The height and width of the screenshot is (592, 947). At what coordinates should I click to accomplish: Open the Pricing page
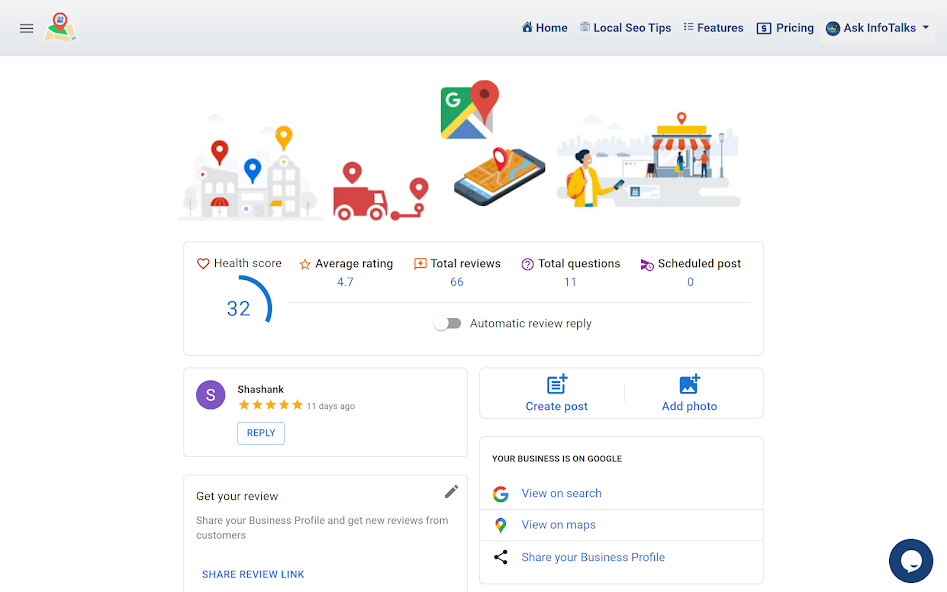point(785,28)
